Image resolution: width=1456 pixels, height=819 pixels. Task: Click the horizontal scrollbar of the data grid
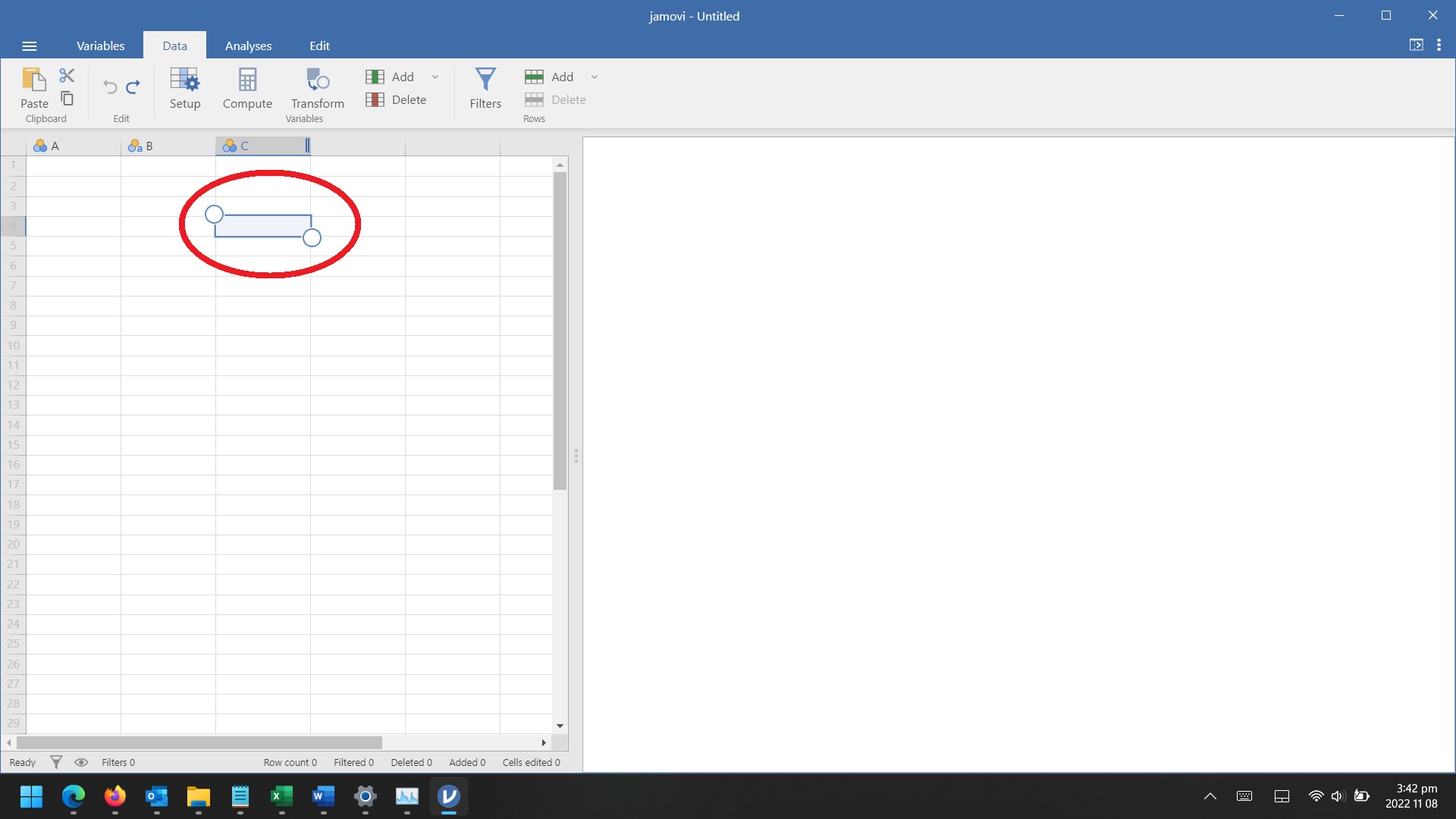(199, 742)
